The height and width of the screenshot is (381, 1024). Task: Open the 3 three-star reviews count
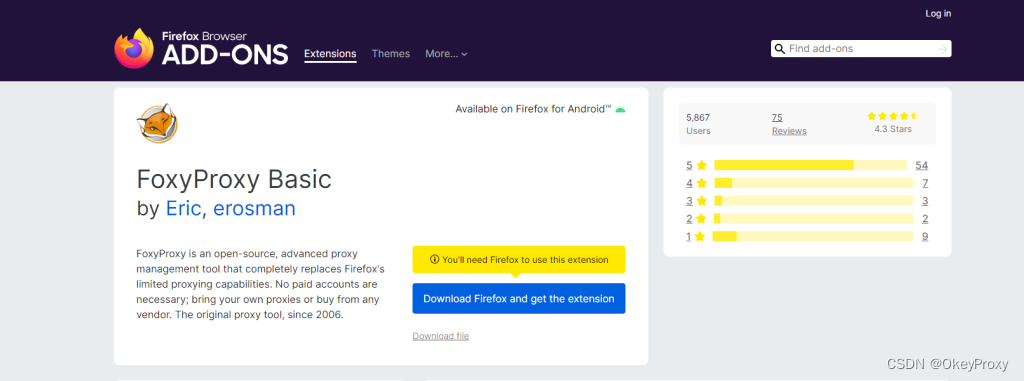click(925, 201)
